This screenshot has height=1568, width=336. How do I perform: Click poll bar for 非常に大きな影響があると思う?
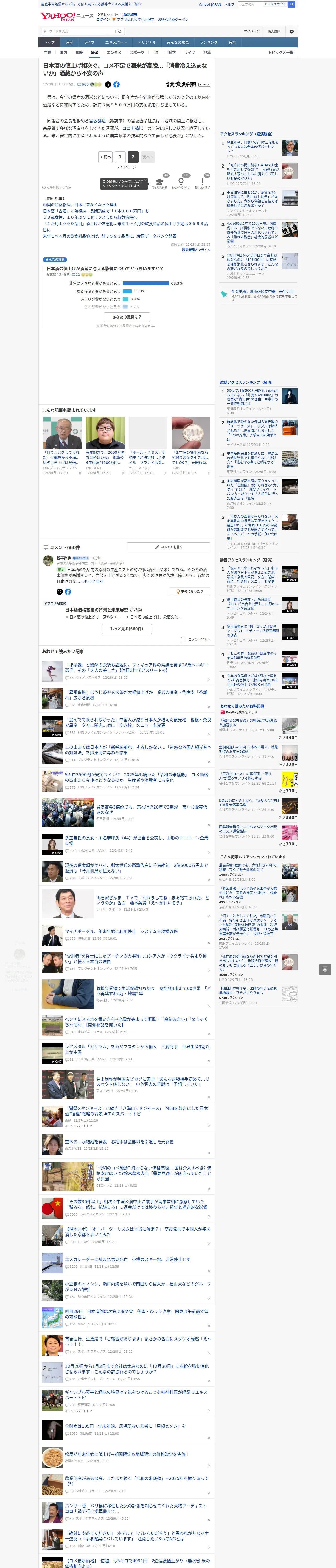(x=146, y=283)
